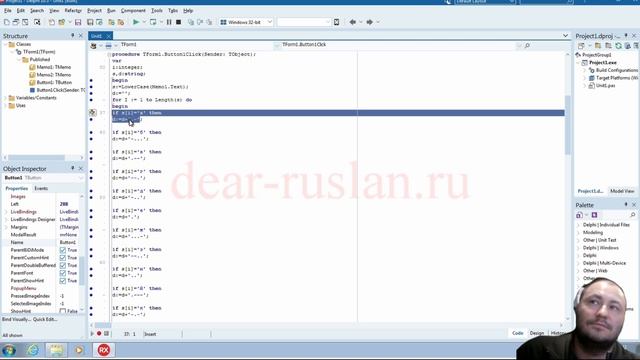Toggle the ParentBiDiMode checkbox
The width and height of the screenshot is (640, 360).
click(62, 250)
